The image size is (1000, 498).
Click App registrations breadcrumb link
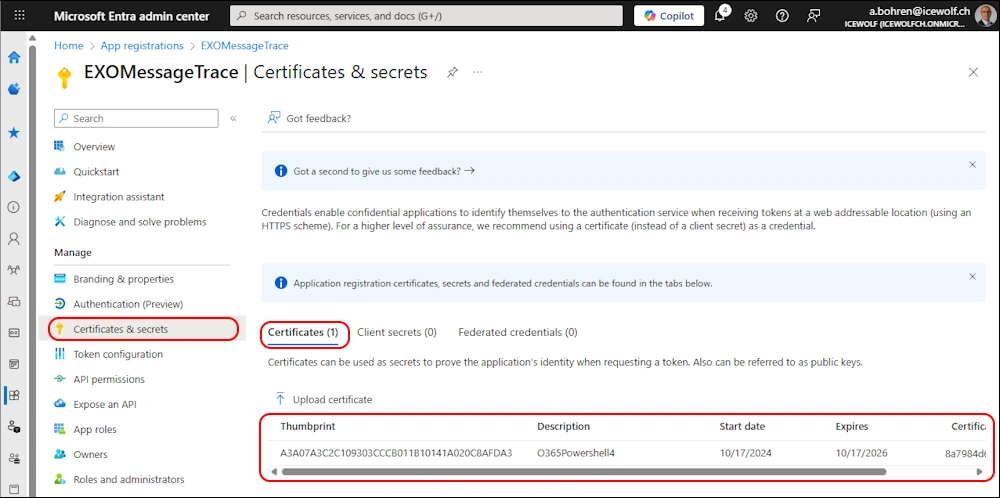(142, 46)
